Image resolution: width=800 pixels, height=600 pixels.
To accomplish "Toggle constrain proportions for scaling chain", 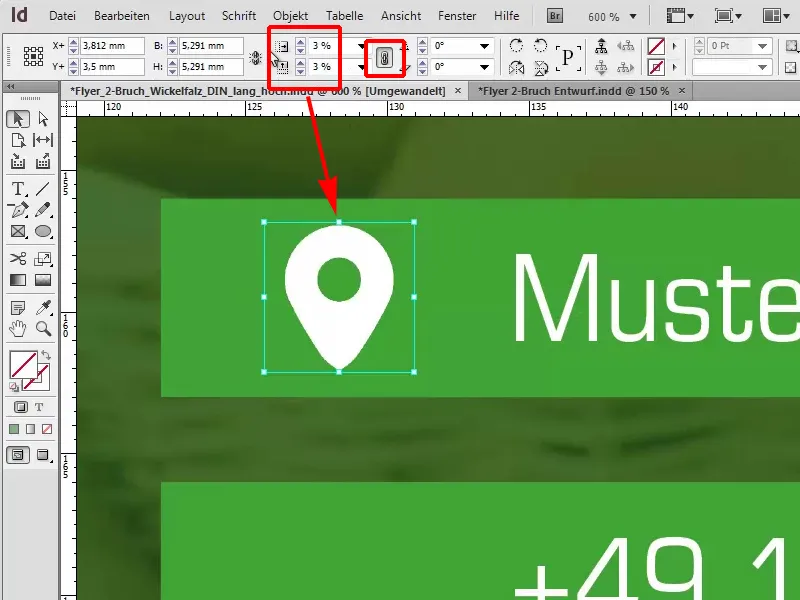I will [x=385, y=58].
